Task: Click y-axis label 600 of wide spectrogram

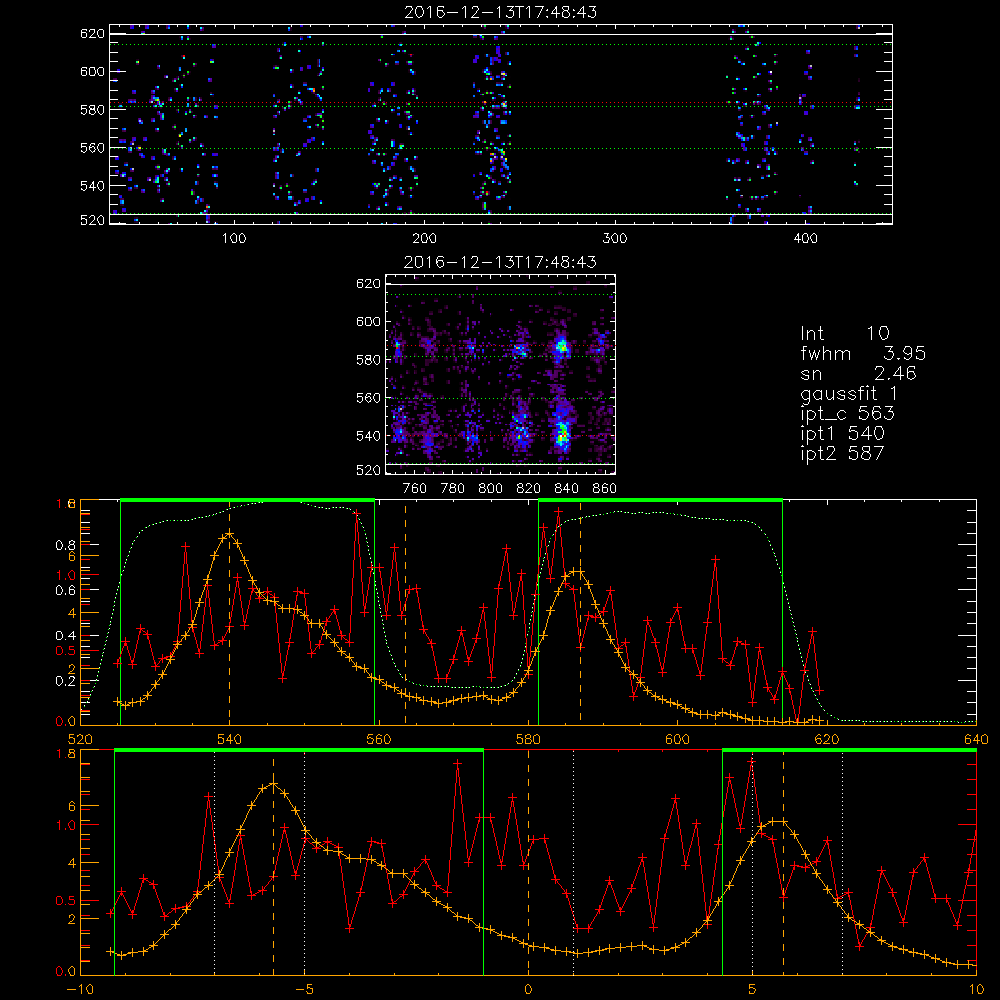Action: tap(92, 71)
